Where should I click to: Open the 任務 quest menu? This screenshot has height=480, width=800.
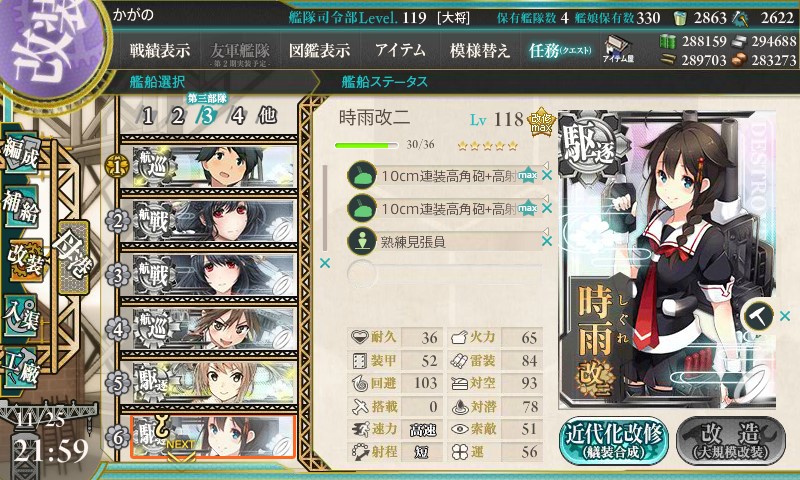click(x=560, y=50)
